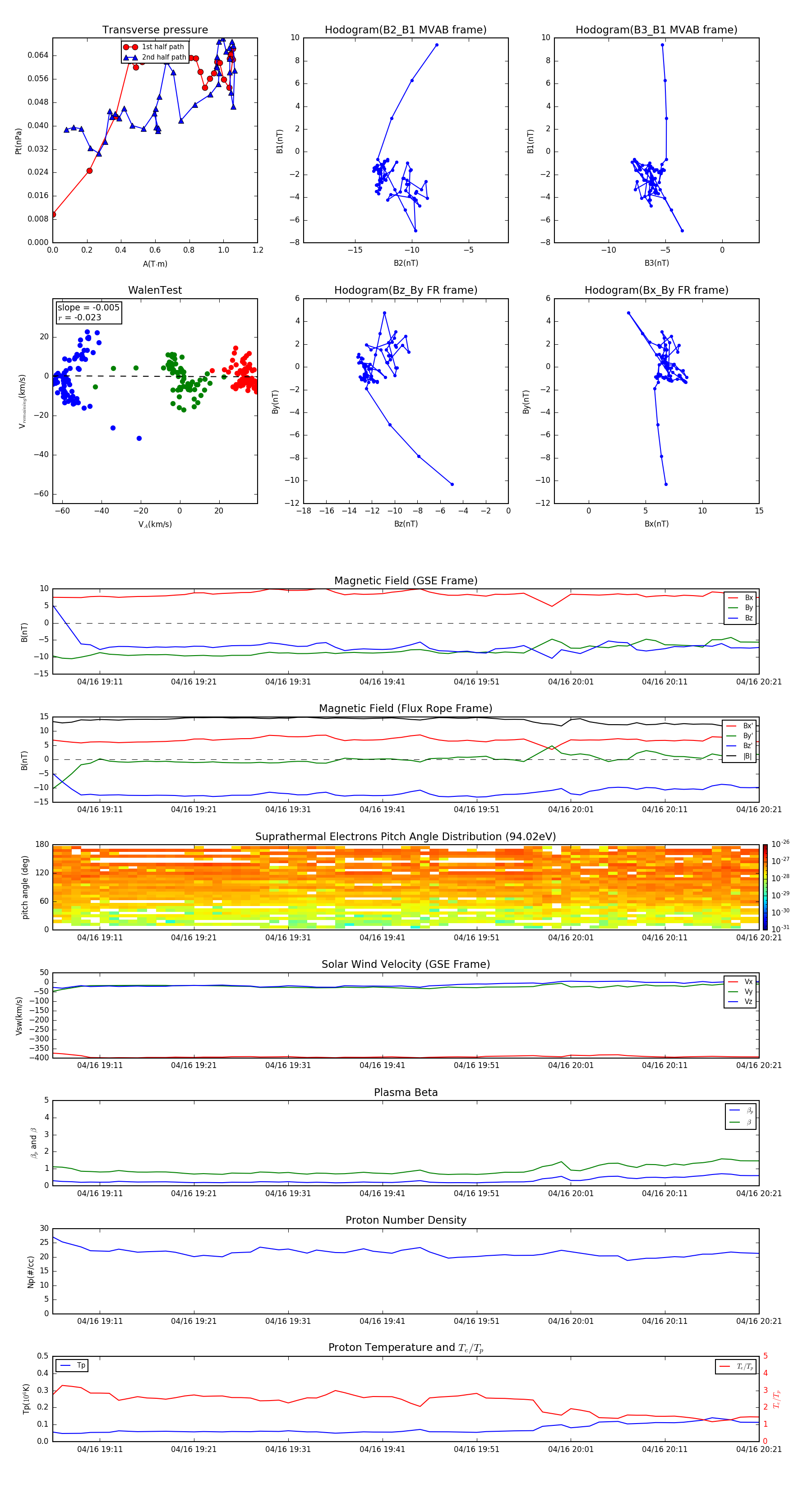Image resolution: width=812 pixels, height=1489 pixels.
Task: Click the 'Bx(nT)' x-axis label
Action: click(x=656, y=524)
